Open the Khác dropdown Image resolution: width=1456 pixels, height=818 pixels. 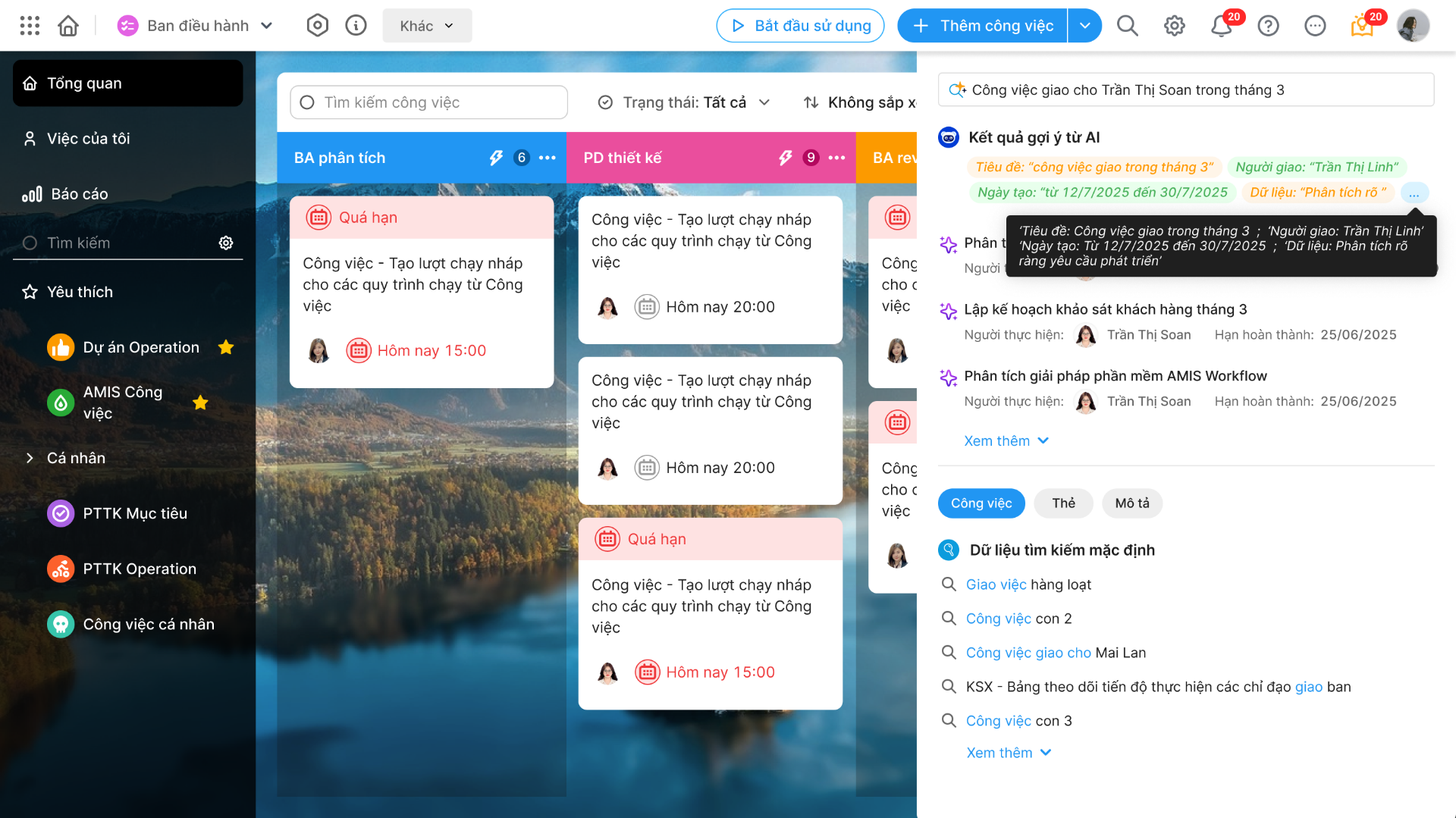tap(427, 26)
